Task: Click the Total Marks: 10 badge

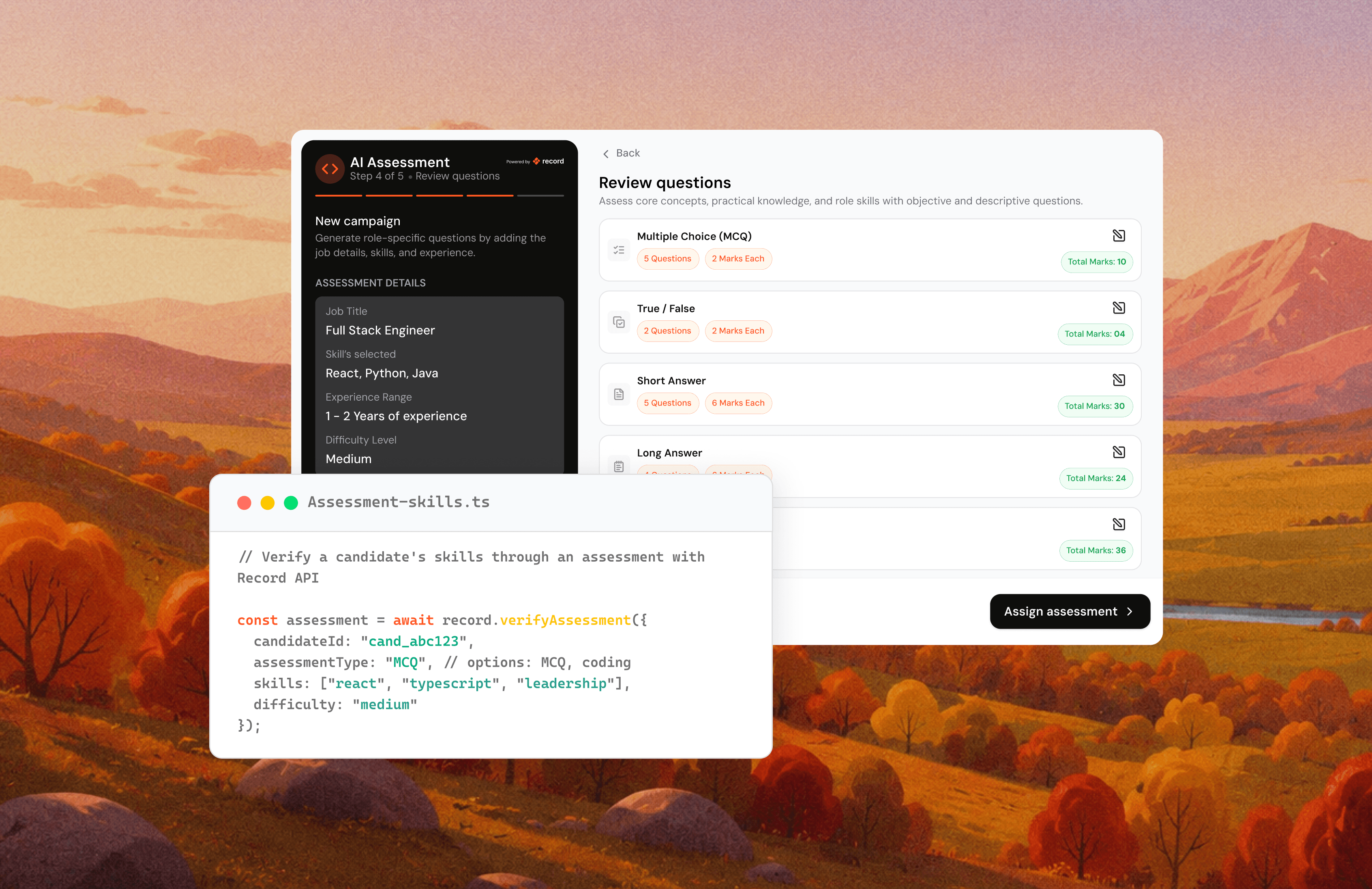Action: coord(1096,262)
